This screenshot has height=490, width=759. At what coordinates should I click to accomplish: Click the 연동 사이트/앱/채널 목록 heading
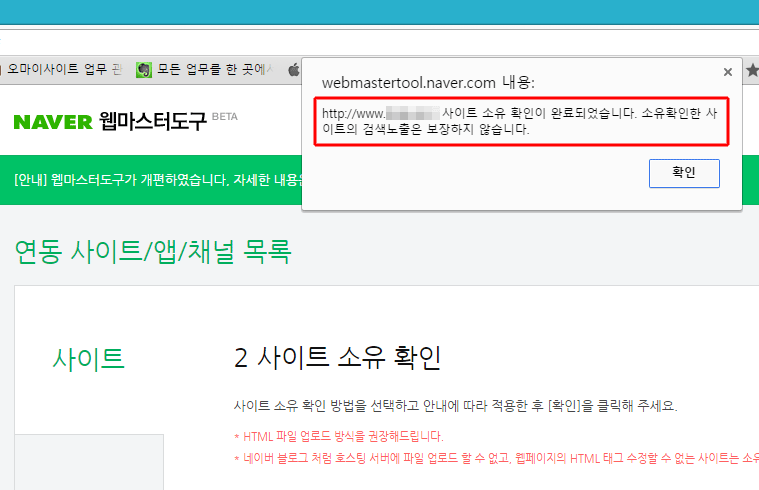(x=153, y=252)
